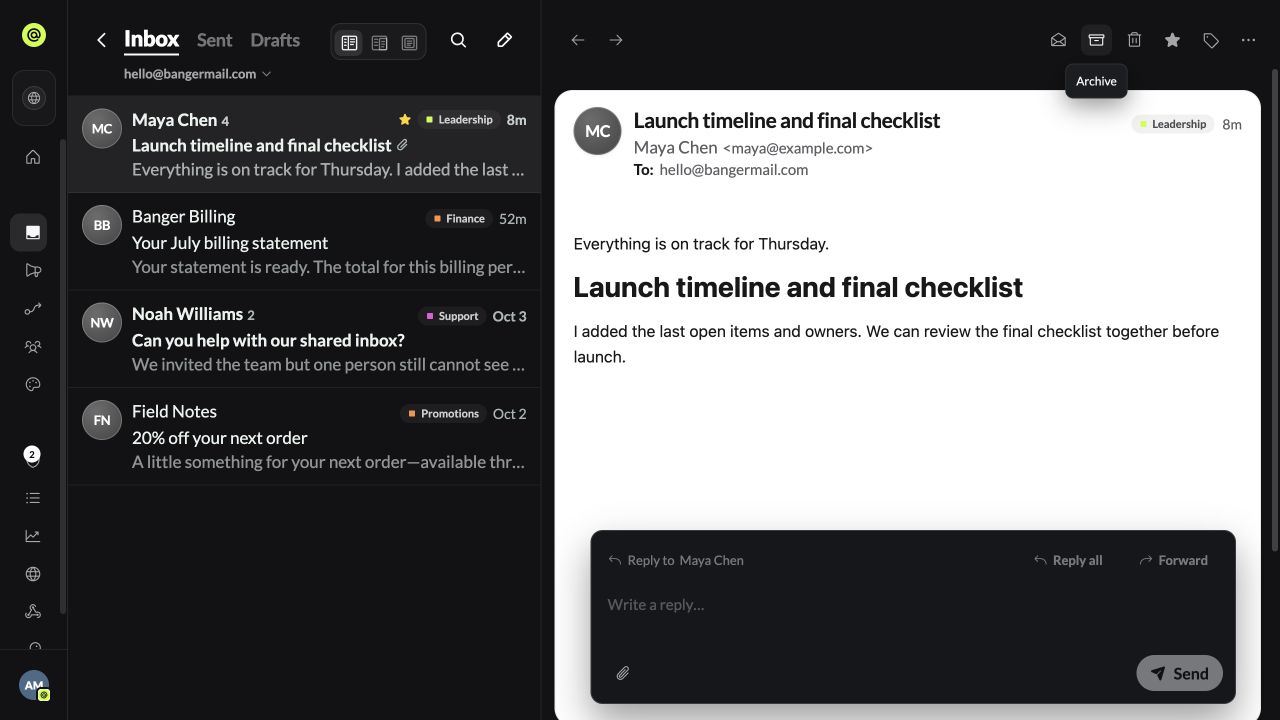The width and height of the screenshot is (1280, 720).
Task: Open the contacts group icon in sidebar
Action: click(x=33, y=347)
